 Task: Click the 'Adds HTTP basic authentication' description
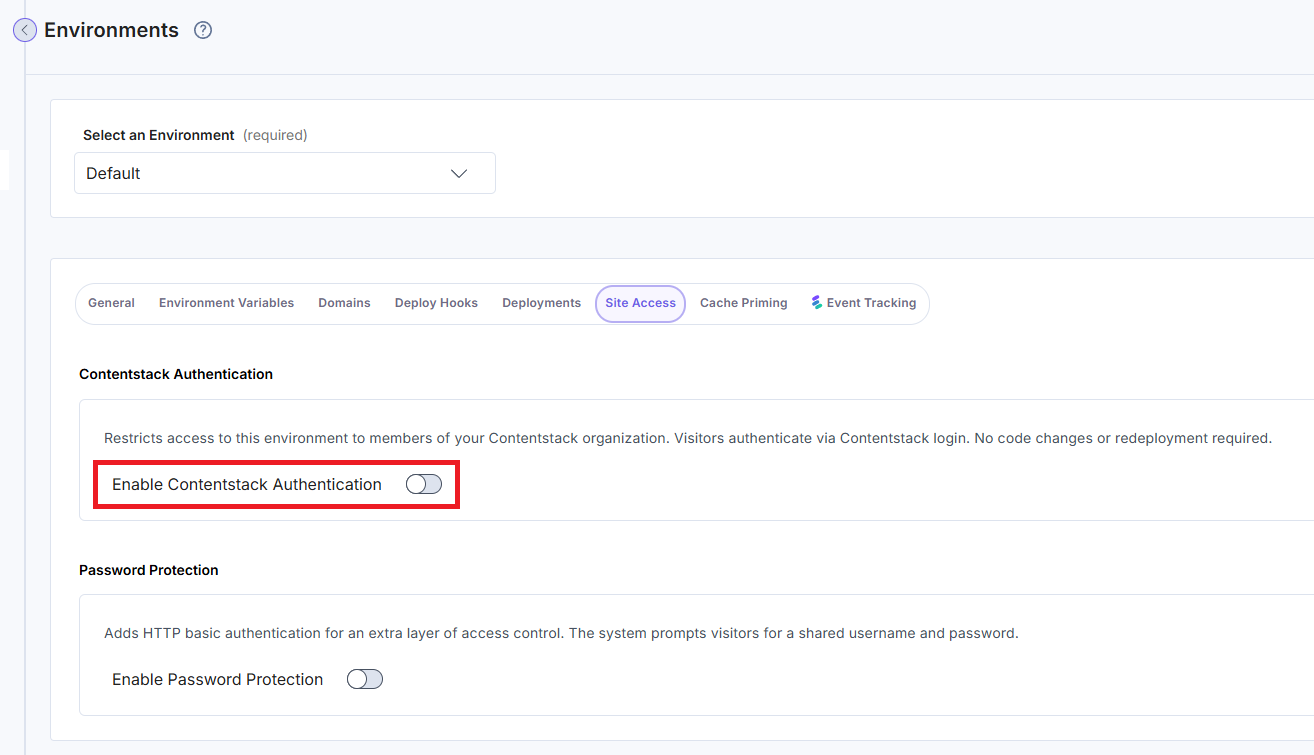(x=561, y=633)
